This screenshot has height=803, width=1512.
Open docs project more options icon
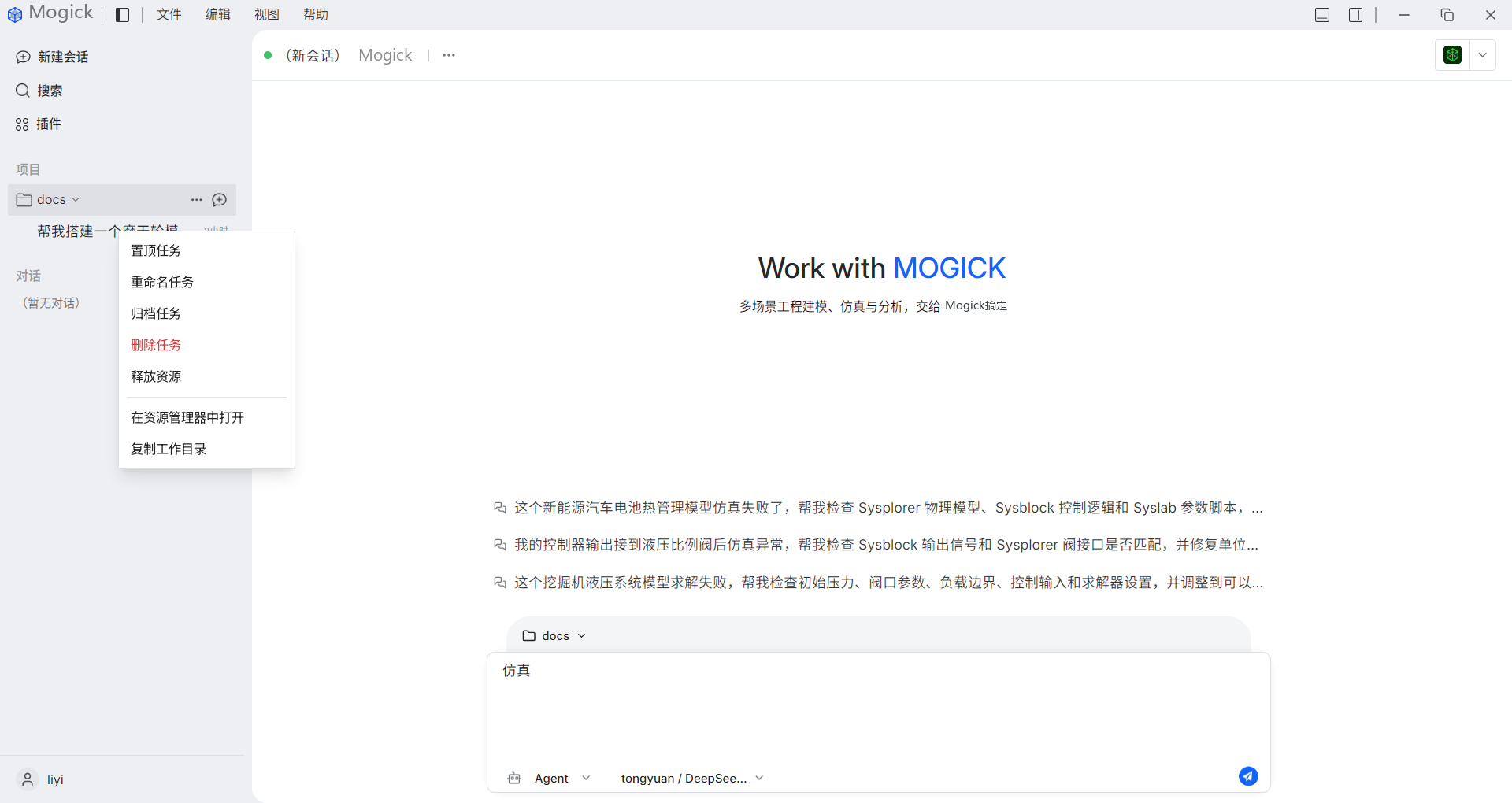196,200
